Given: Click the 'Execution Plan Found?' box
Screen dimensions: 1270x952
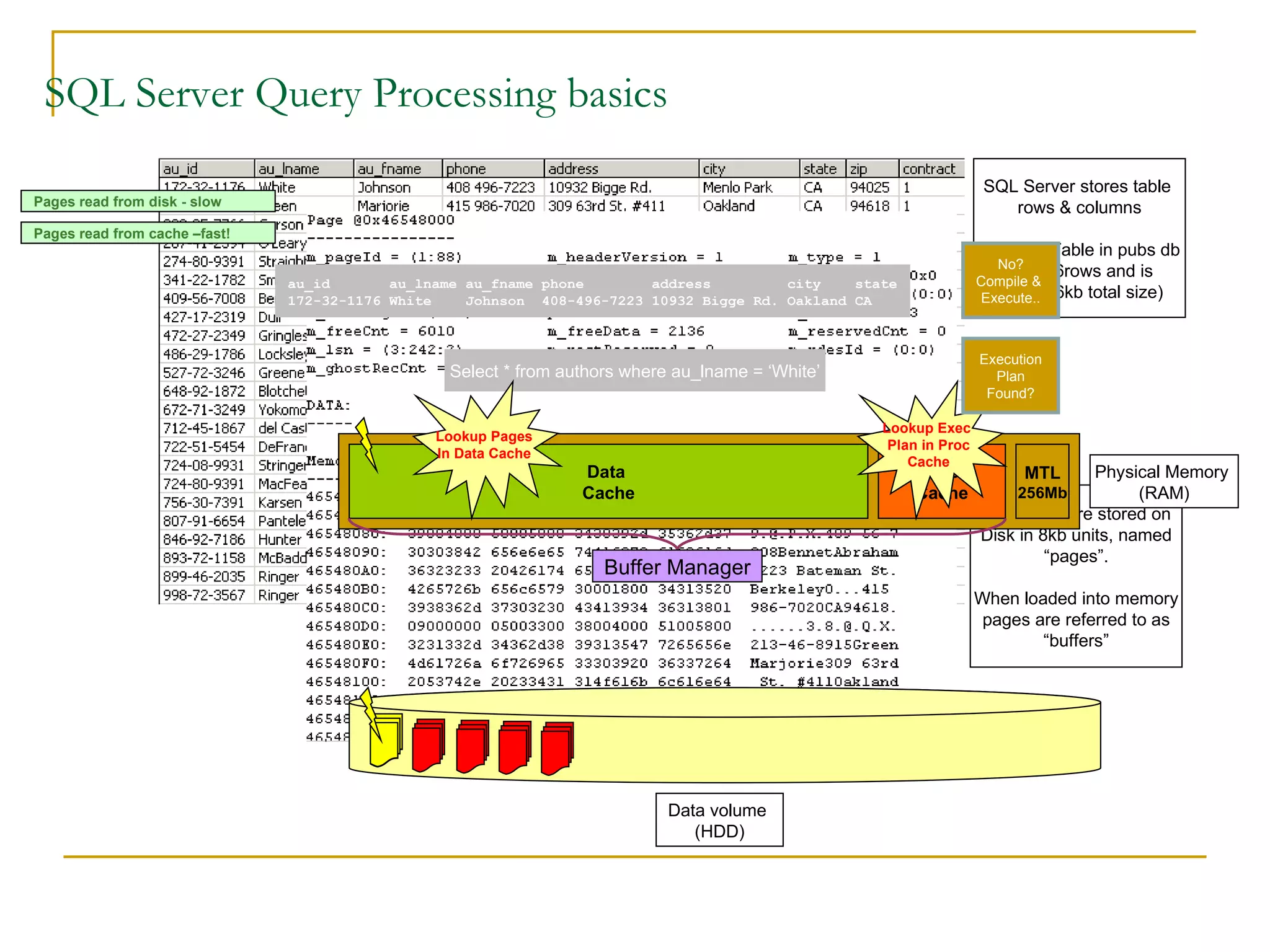Looking at the screenshot, I should [1010, 376].
